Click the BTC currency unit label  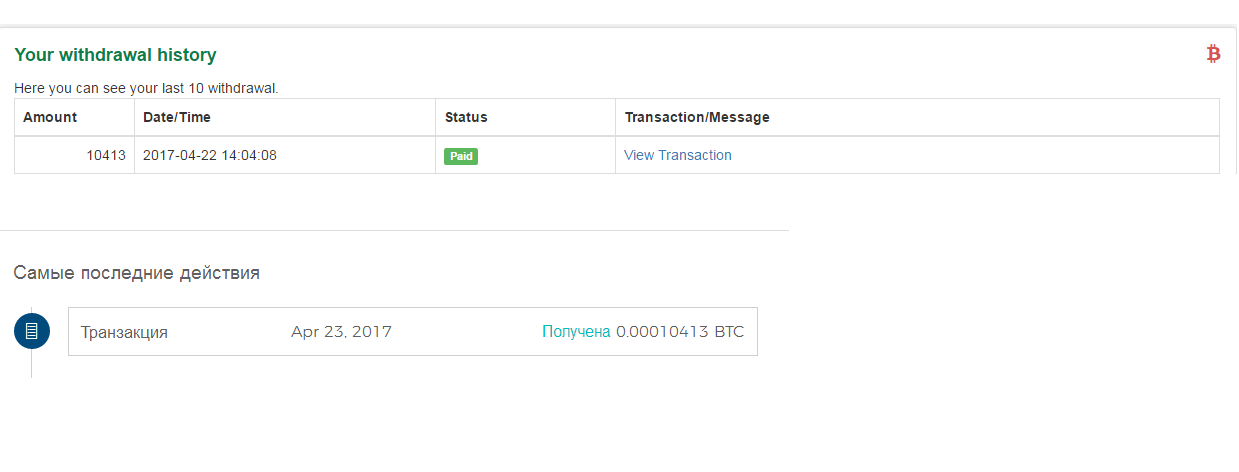coord(729,332)
